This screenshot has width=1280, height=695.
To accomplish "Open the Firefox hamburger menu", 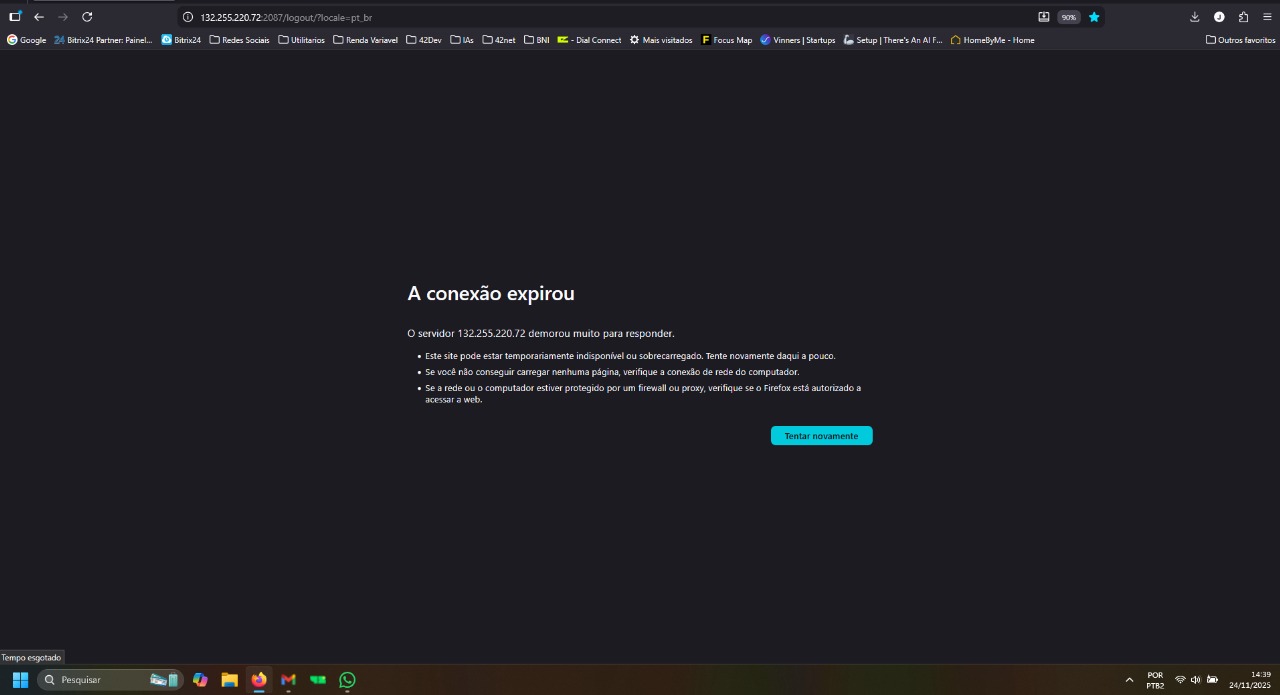I will click(x=1267, y=17).
